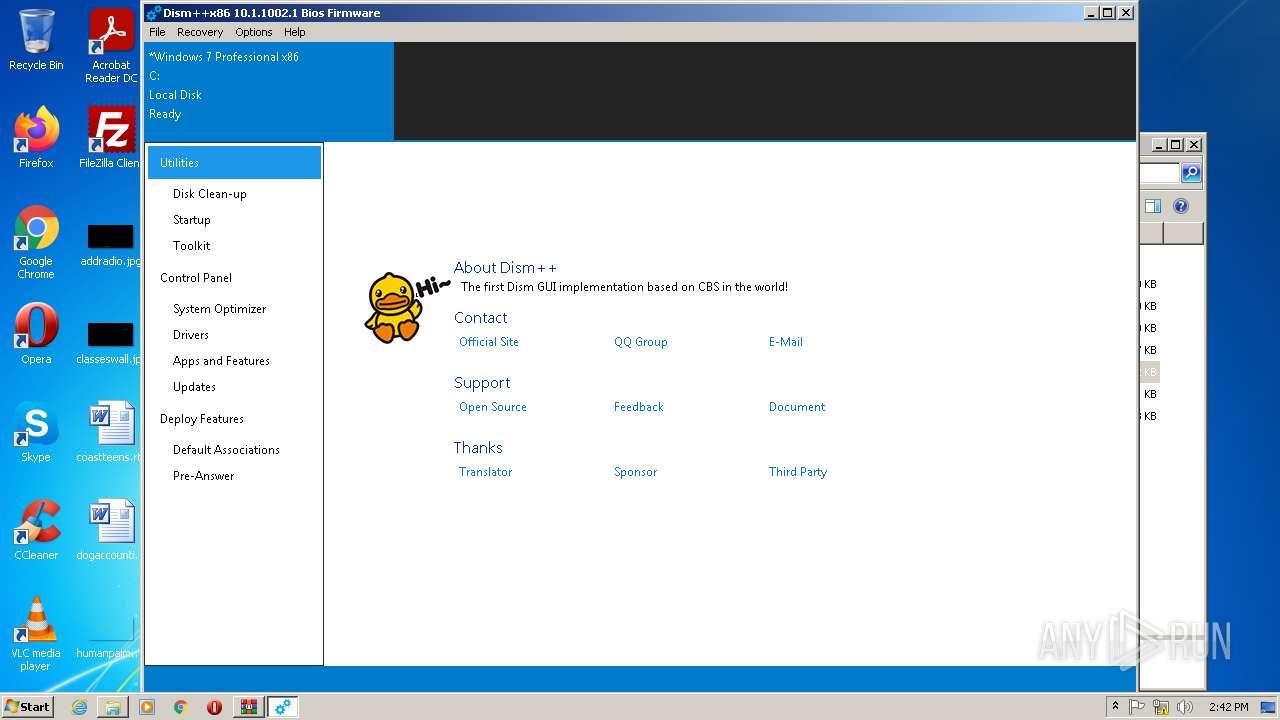This screenshot has height=720, width=1280.
Task: Click the clock showing 2:42 PM
Action: click(x=1228, y=707)
